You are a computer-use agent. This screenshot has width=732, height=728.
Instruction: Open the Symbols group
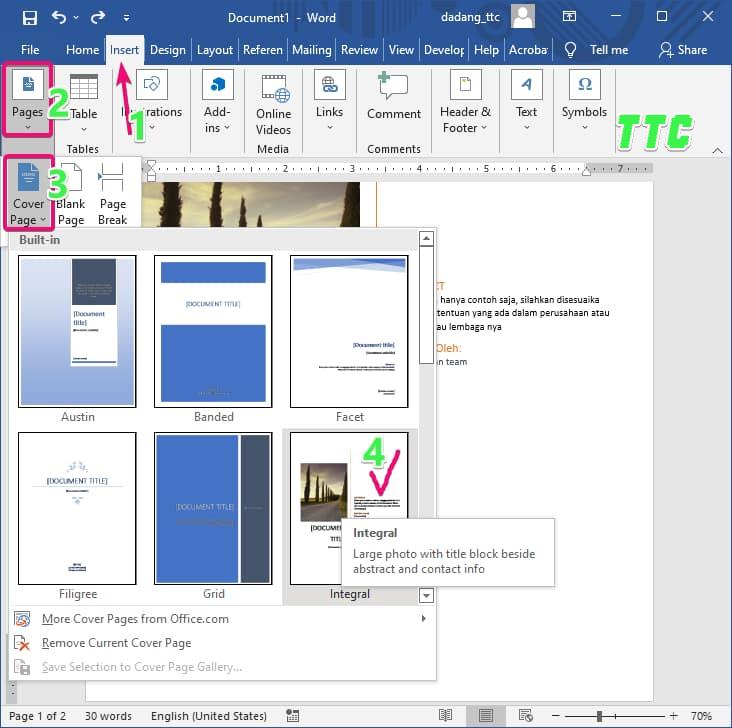click(584, 101)
